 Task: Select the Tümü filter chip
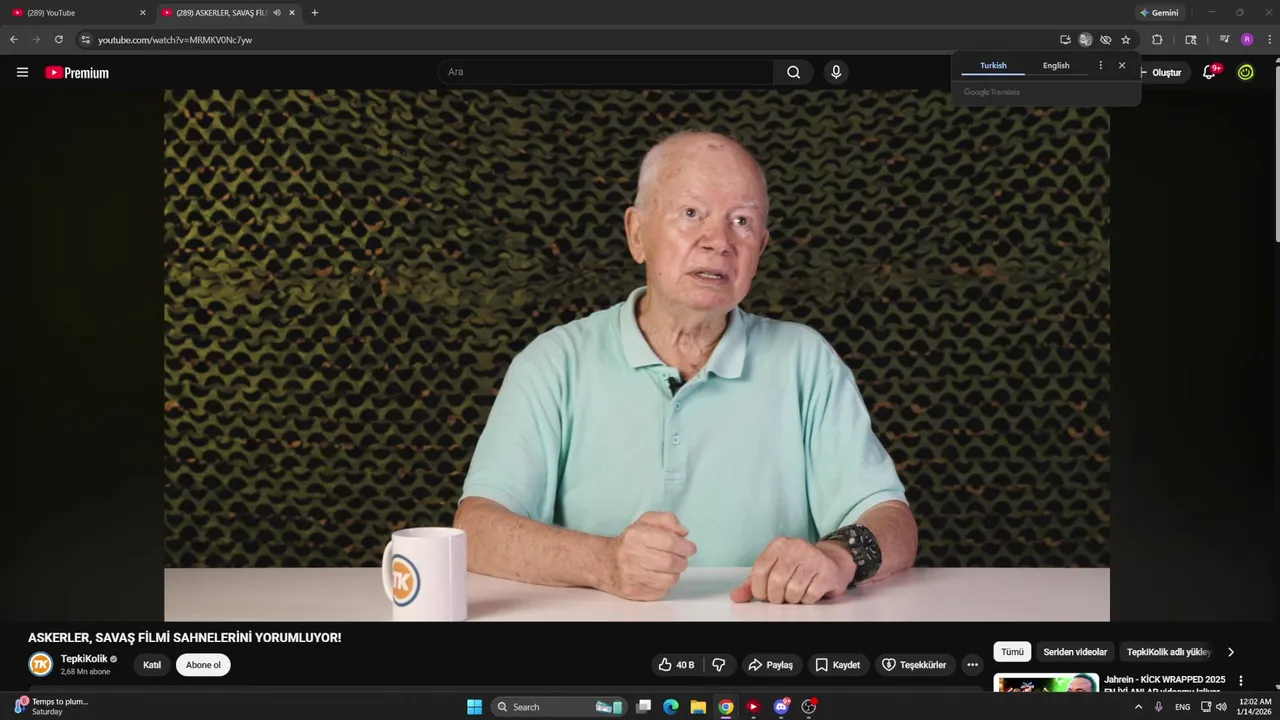click(x=1012, y=652)
